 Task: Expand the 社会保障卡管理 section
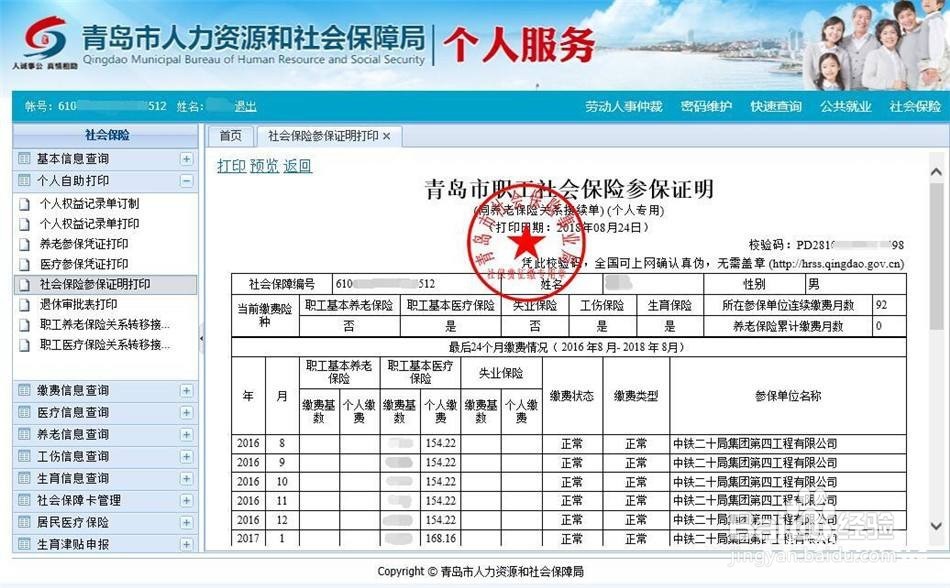[x=187, y=500]
